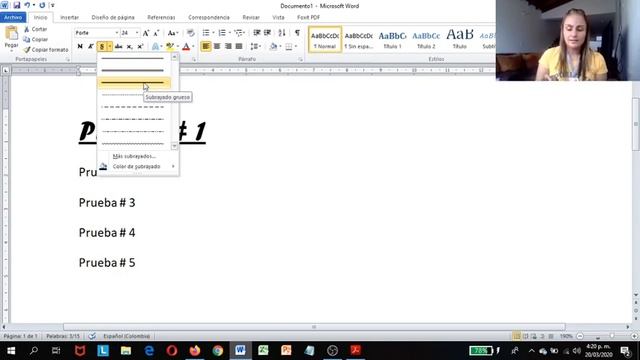Click the decrease indent icon
The image size is (640, 360).
[x=257, y=33]
